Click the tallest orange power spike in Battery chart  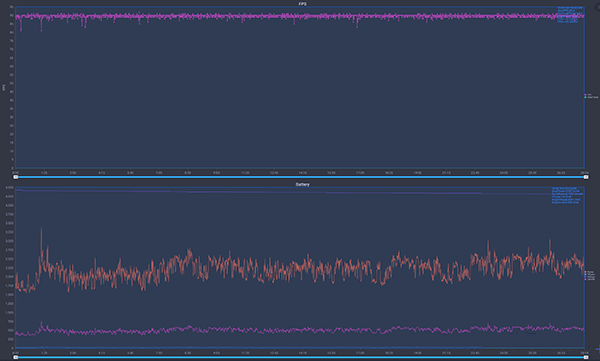tap(41, 229)
